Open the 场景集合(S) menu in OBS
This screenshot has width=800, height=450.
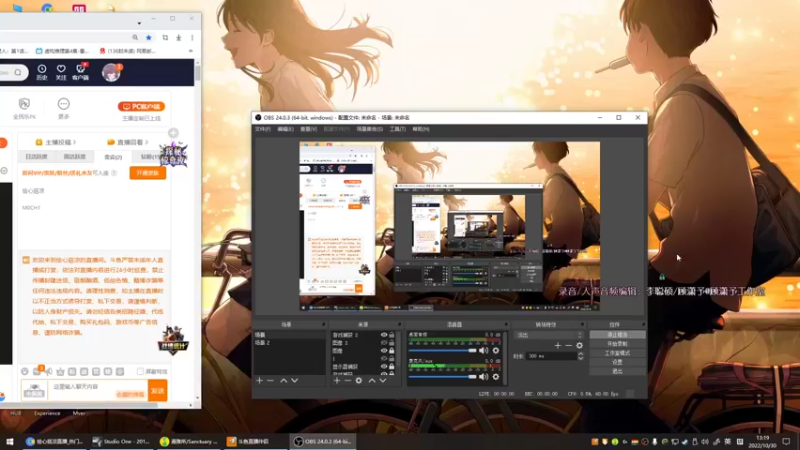pyautogui.click(x=369, y=130)
